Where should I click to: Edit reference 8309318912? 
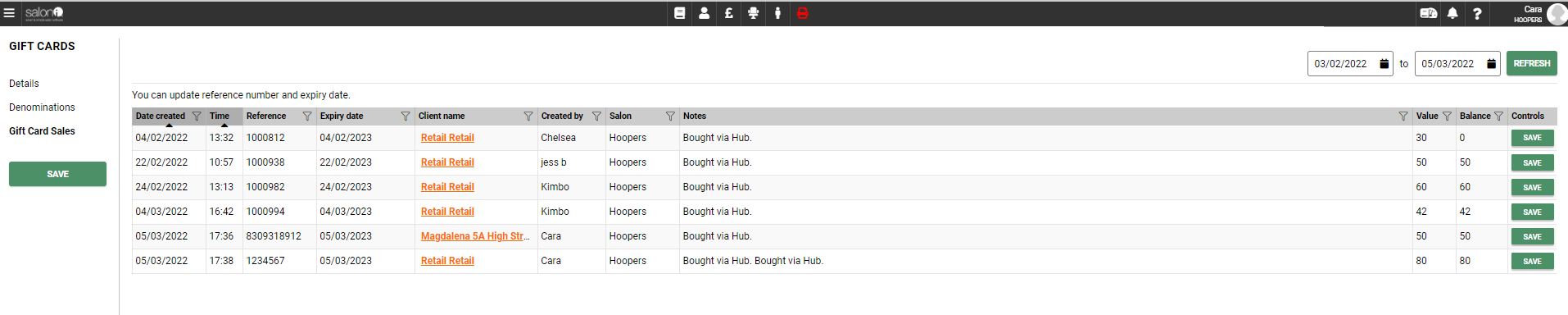274,236
